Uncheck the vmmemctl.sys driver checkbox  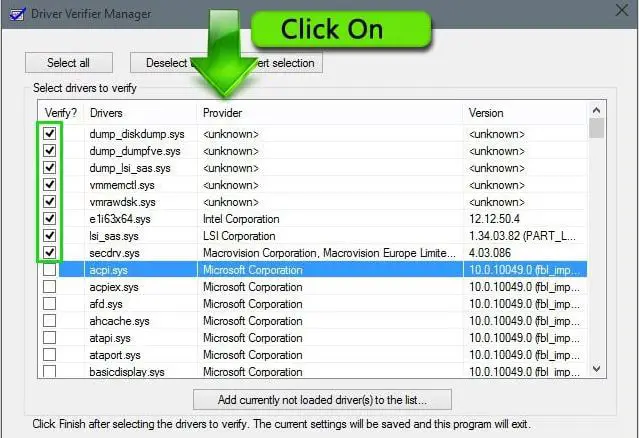pyautogui.click(x=49, y=184)
